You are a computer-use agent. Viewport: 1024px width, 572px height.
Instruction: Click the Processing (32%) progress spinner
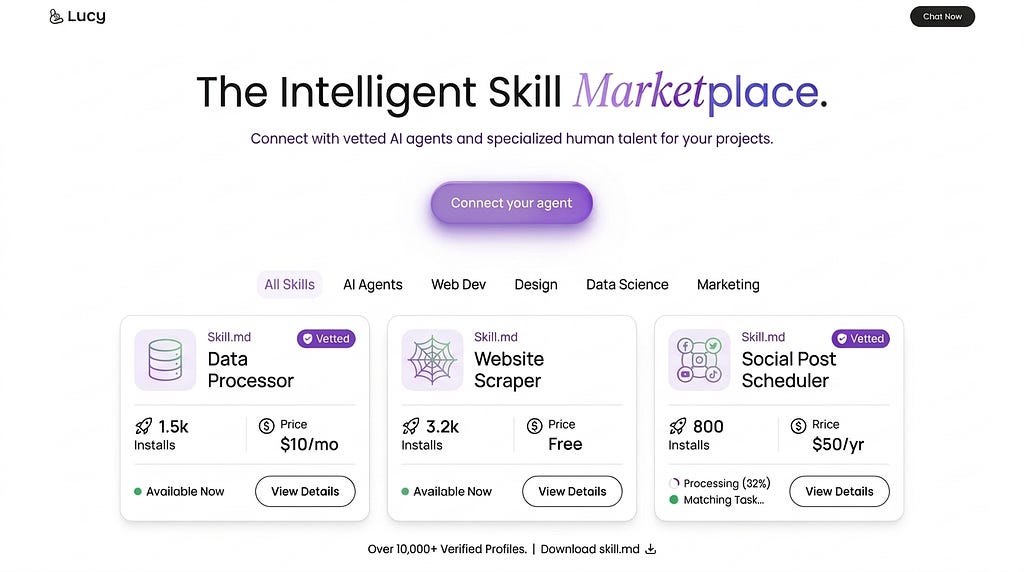click(675, 483)
